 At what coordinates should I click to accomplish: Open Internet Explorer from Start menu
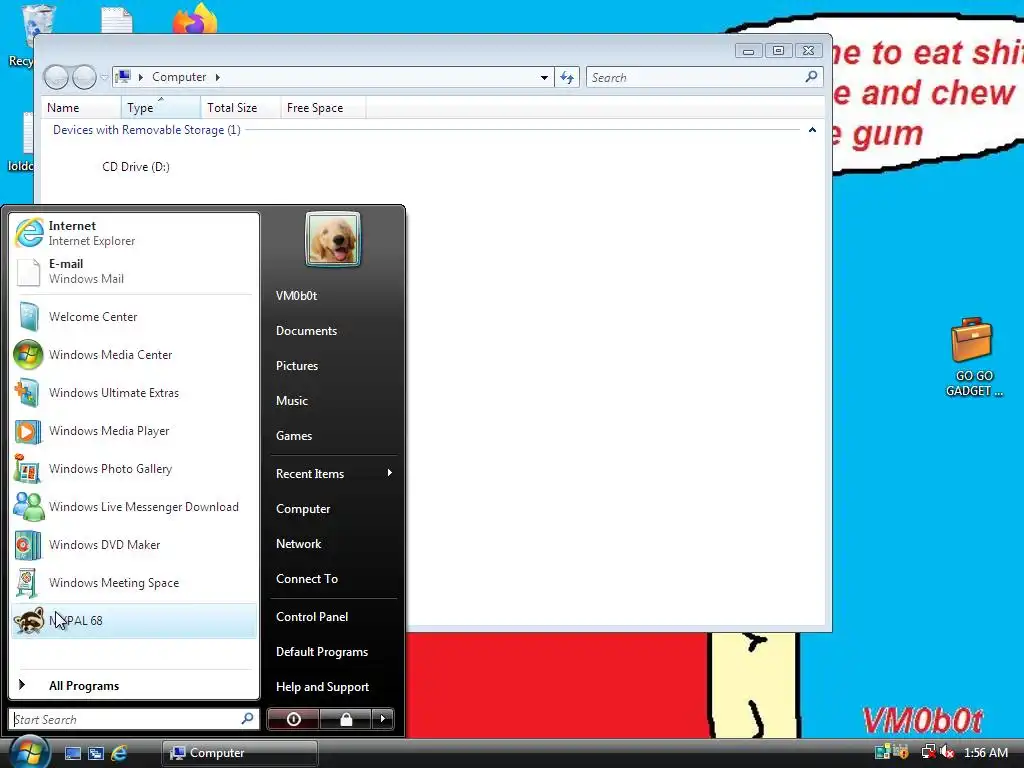click(134, 233)
